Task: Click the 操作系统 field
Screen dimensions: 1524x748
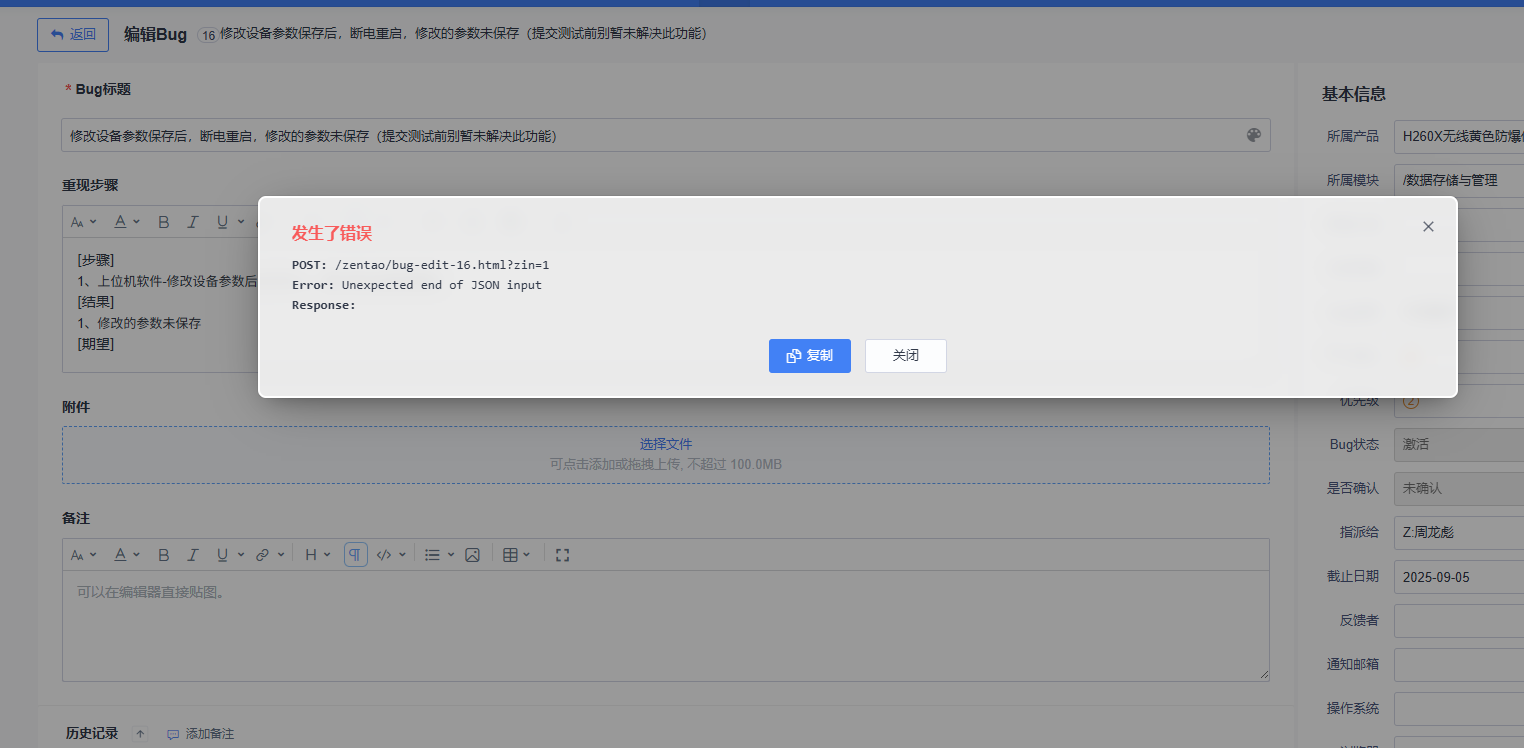Action: (1459, 708)
